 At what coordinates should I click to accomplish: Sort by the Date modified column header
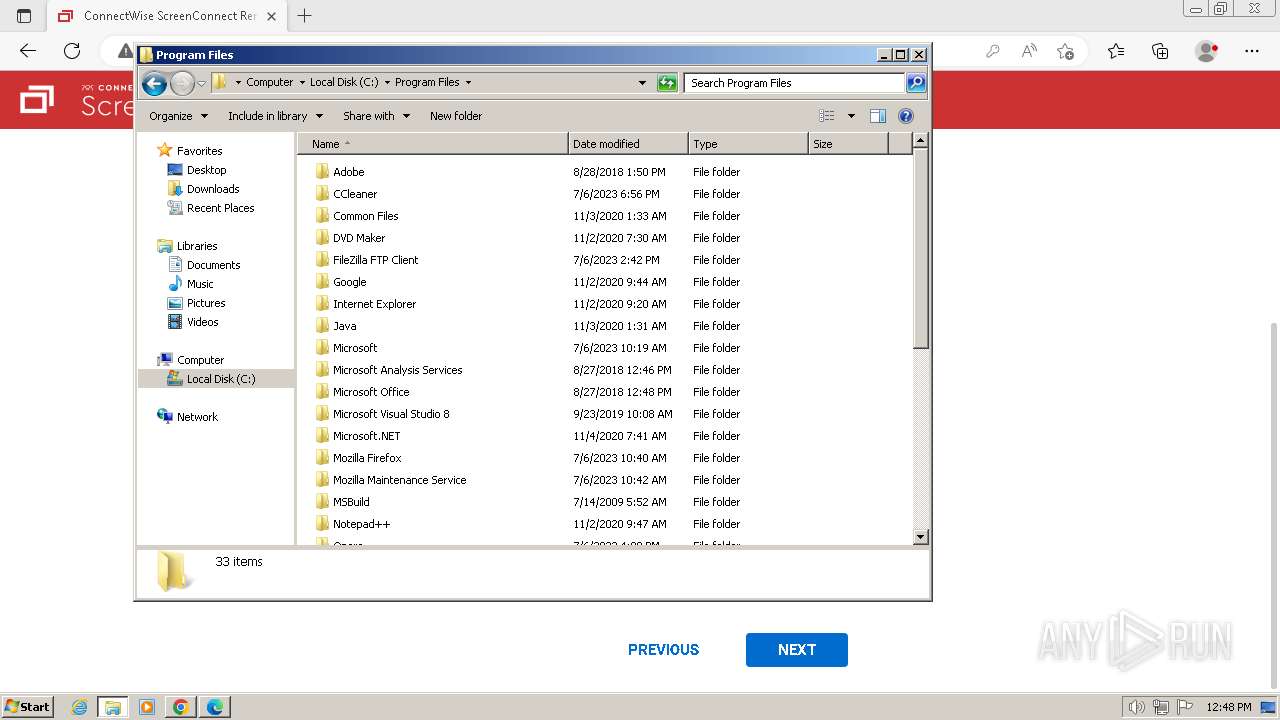point(628,144)
